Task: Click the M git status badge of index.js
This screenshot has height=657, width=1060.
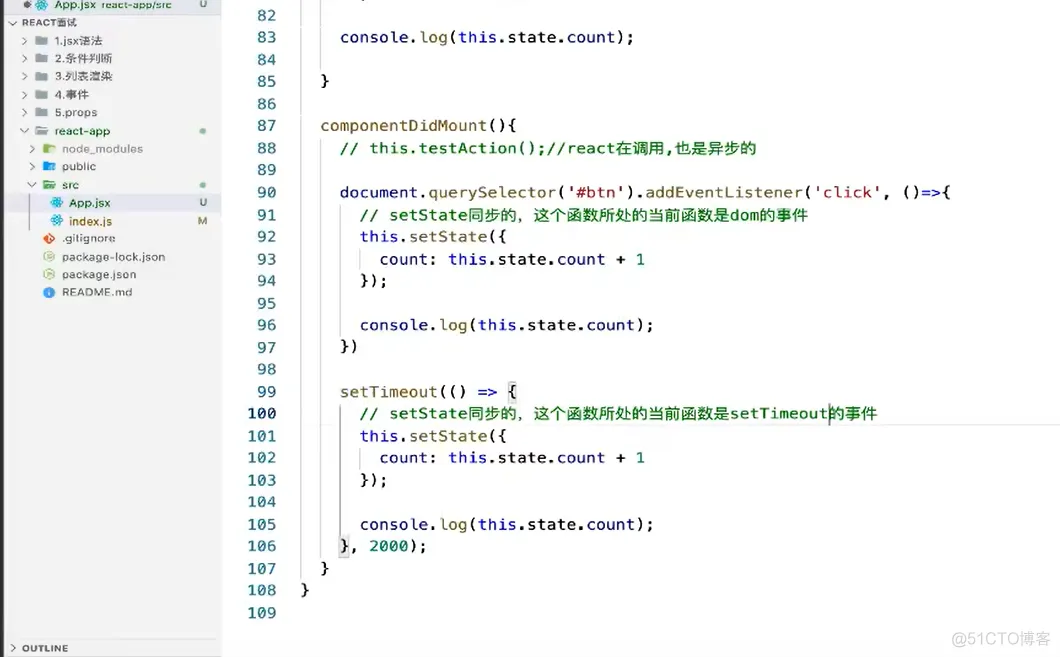Action: [202, 221]
